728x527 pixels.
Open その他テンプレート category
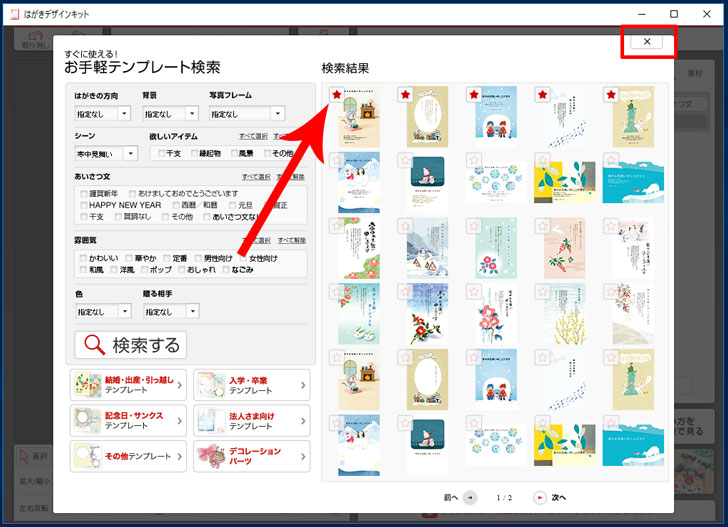(128, 456)
